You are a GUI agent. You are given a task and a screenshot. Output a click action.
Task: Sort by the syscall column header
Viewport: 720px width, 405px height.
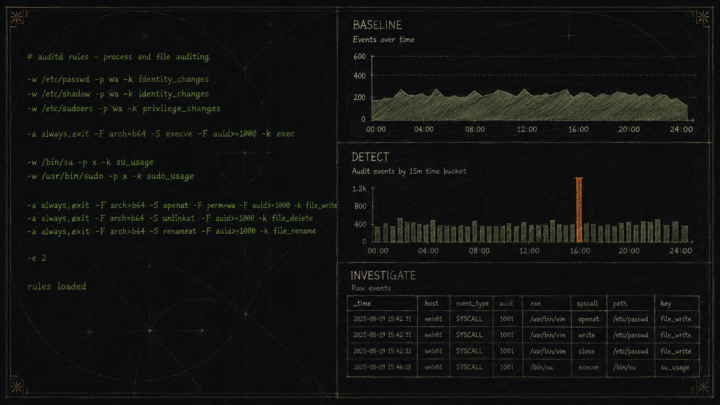pos(587,304)
